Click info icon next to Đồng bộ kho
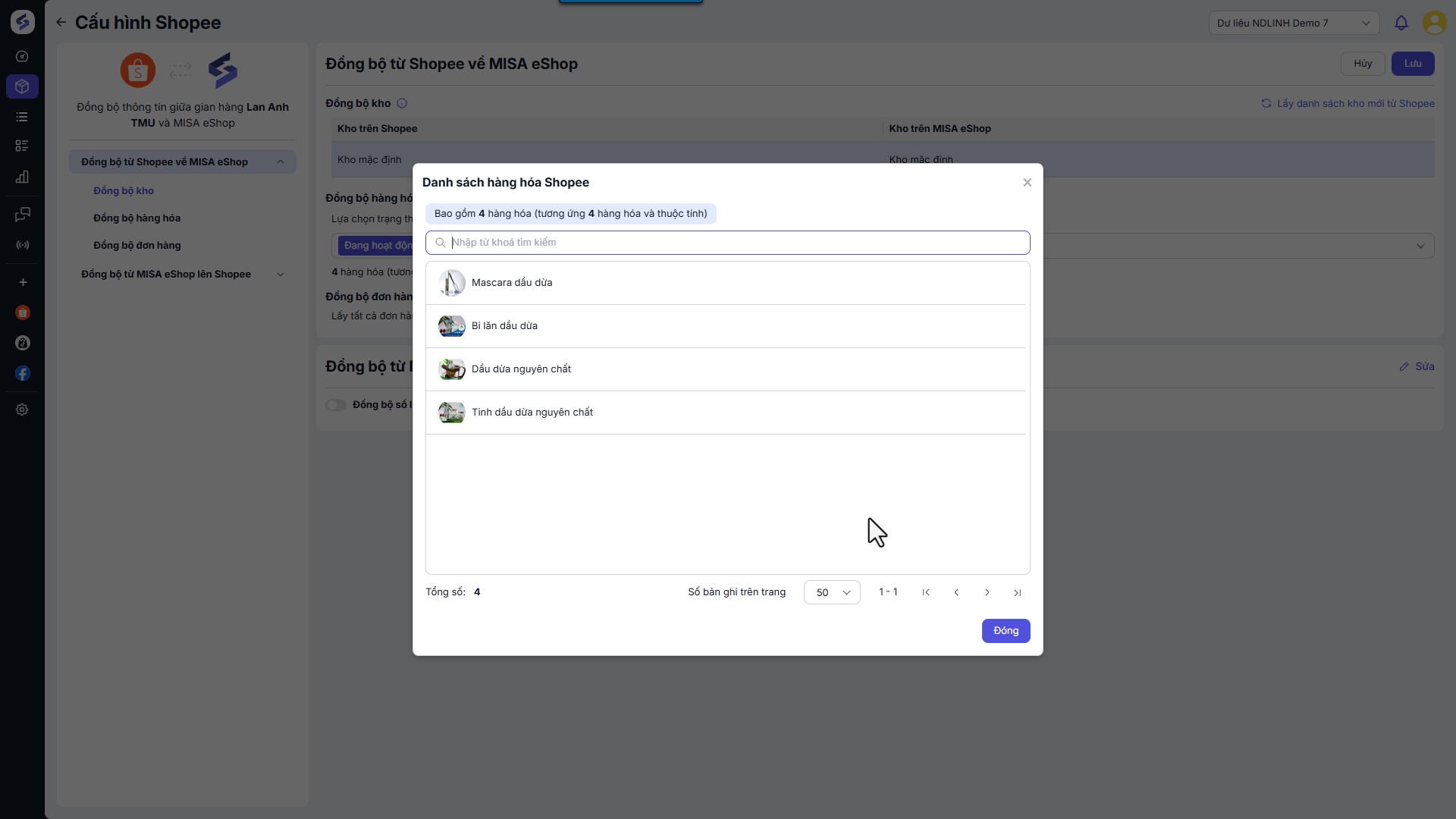Image resolution: width=1456 pixels, height=819 pixels. (x=402, y=103)
